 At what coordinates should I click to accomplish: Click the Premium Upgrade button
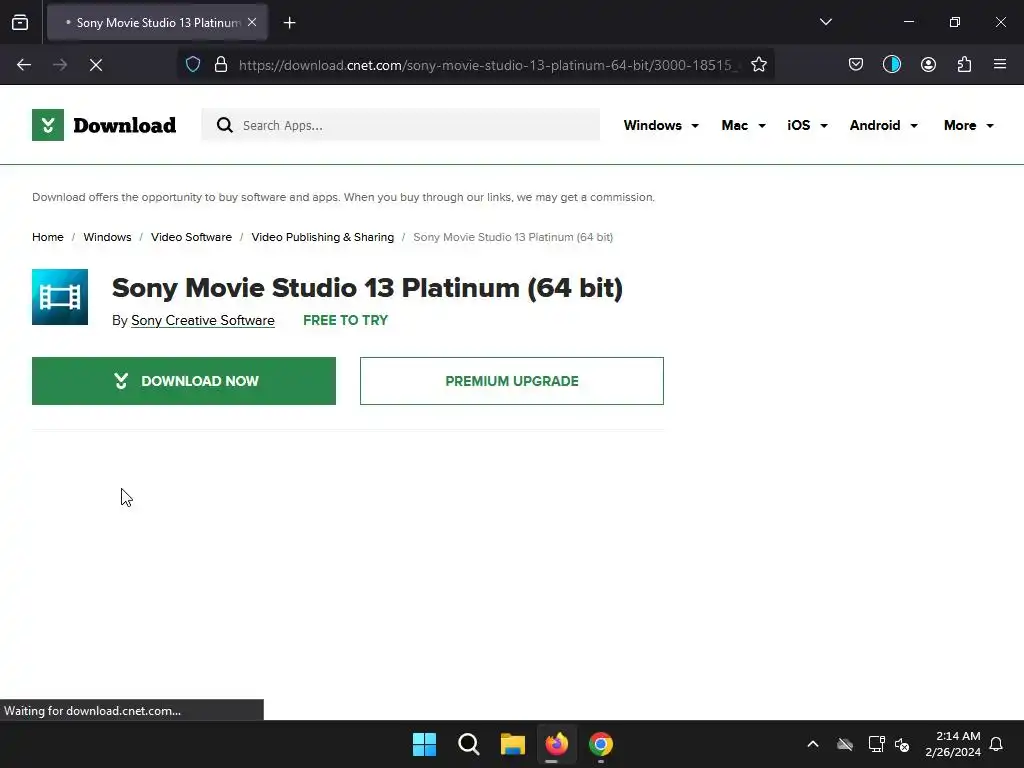click(511, 381)
